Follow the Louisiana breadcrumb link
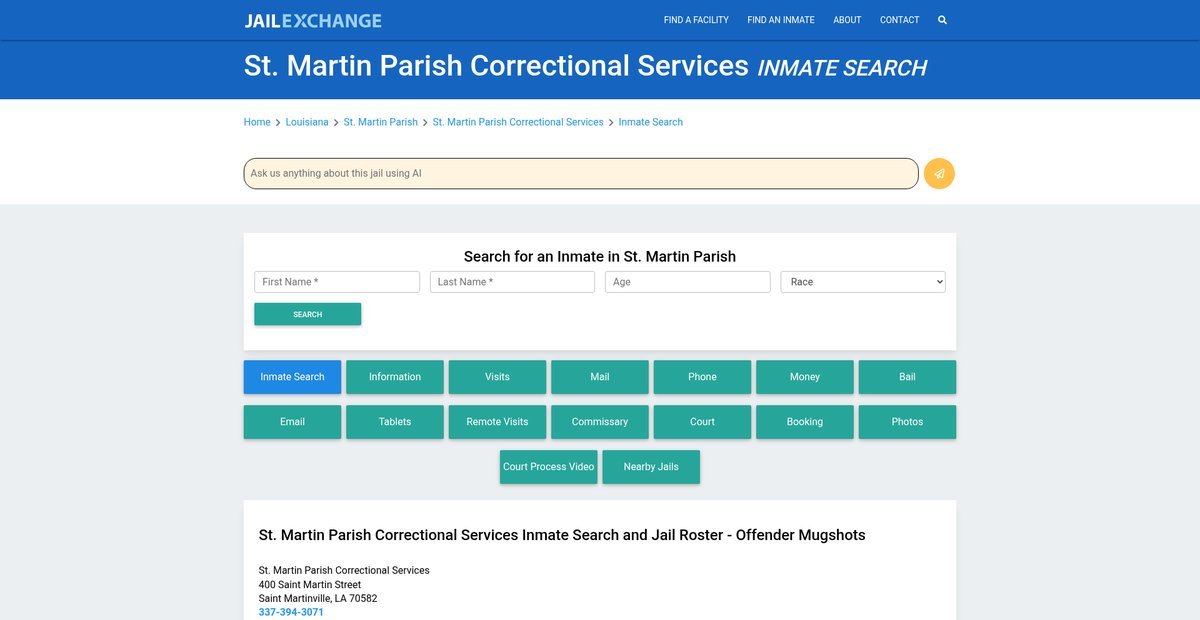This screenshot has width=1200, height=620. tap(307, 122)
